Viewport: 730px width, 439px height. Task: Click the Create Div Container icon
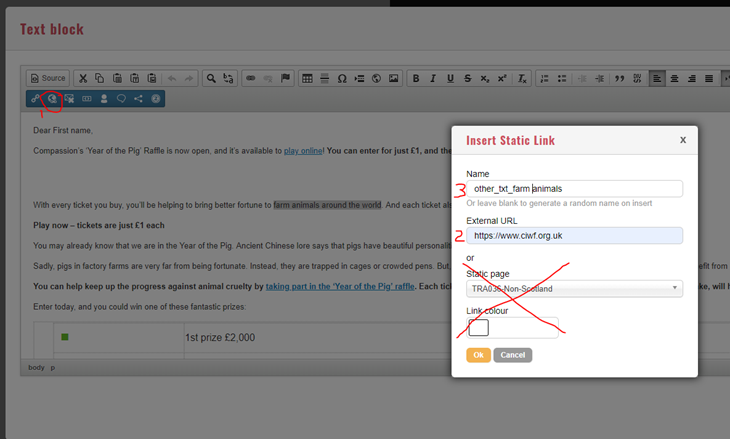[637, 78]
